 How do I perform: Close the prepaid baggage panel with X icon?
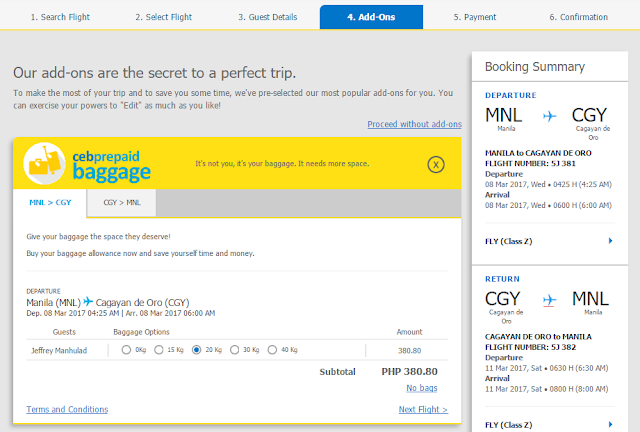point(436,165)
